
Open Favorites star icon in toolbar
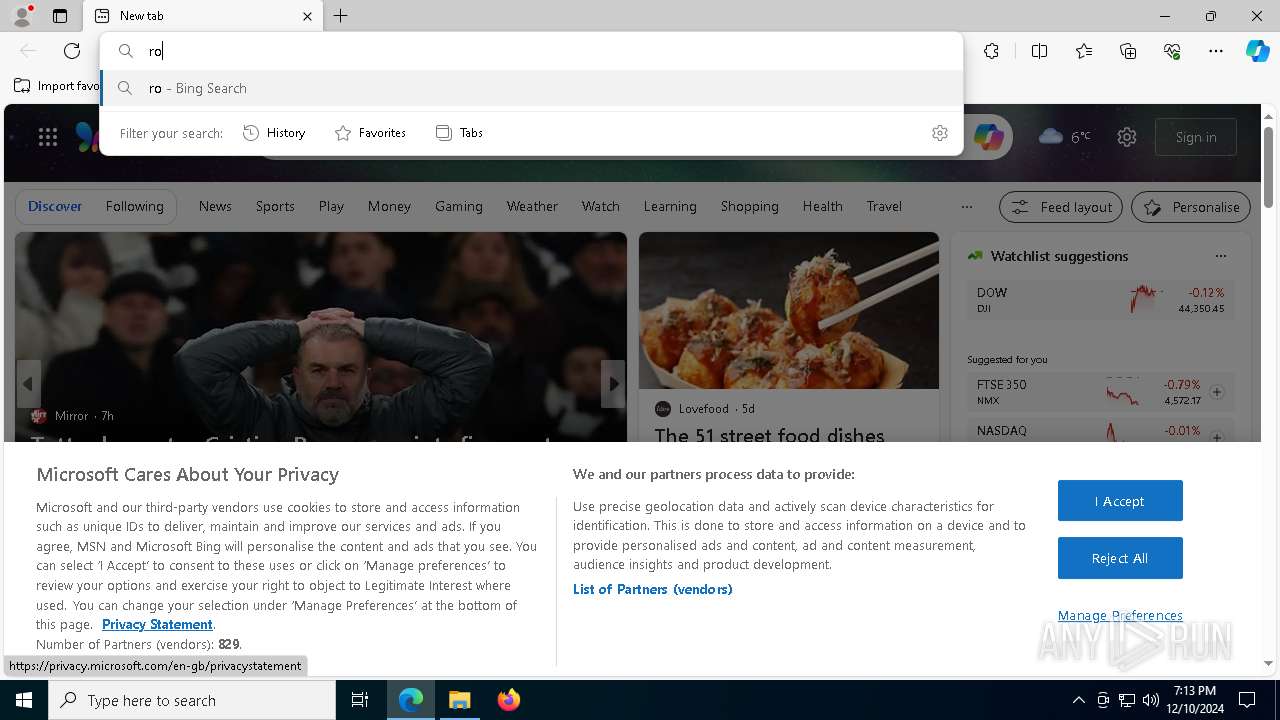click(x=1084, y=51)
